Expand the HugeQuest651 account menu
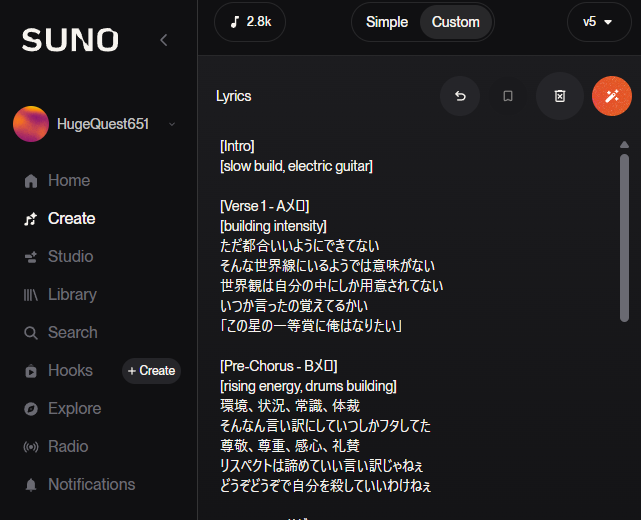The image size is (641, 520). [172, 124]
